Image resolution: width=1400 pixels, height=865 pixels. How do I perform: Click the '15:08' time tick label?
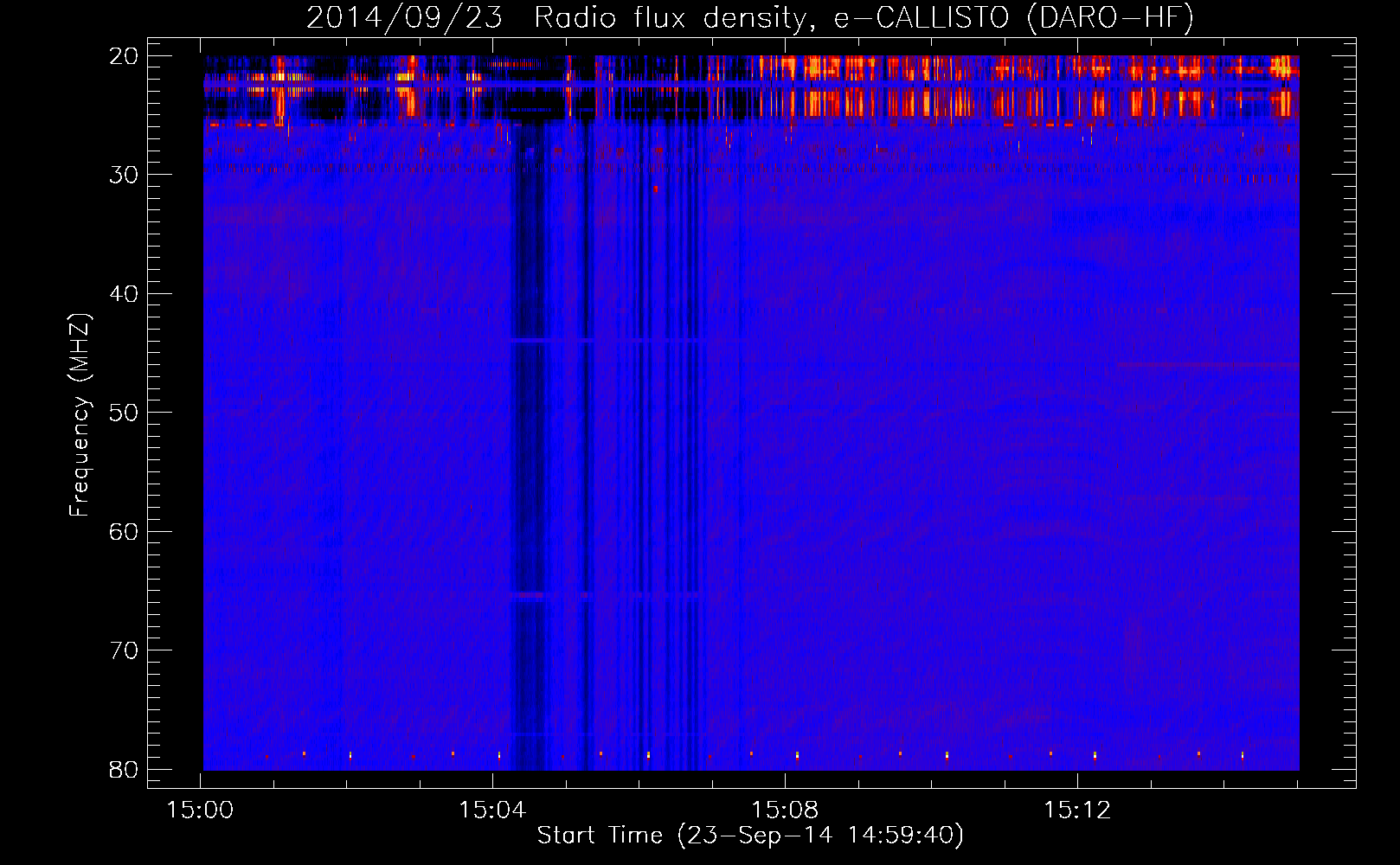click(x=785, y=811)
